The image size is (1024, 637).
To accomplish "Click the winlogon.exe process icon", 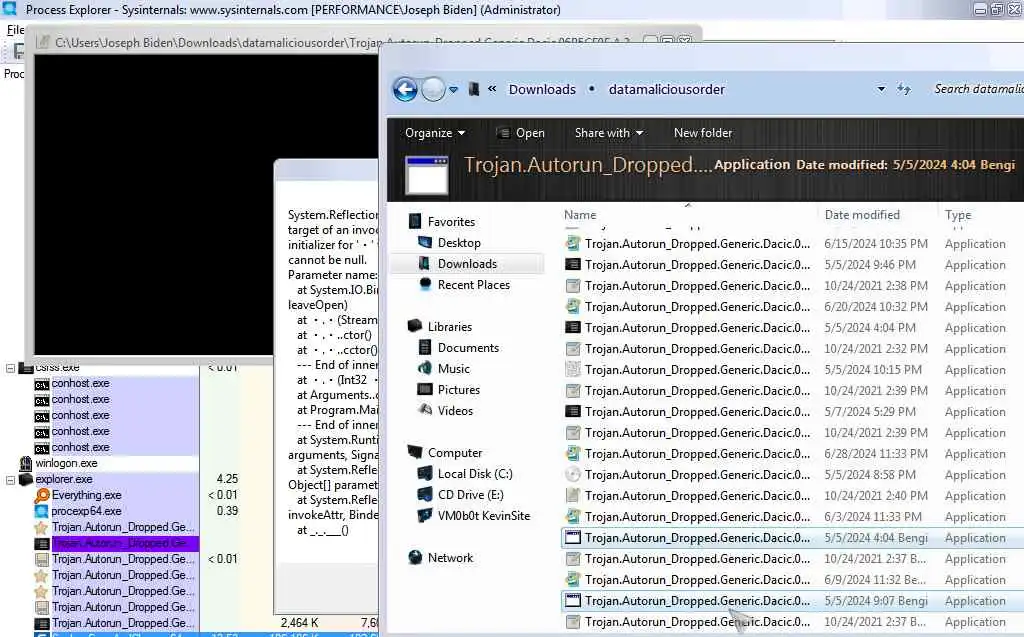I will click(x=25, y=463).
